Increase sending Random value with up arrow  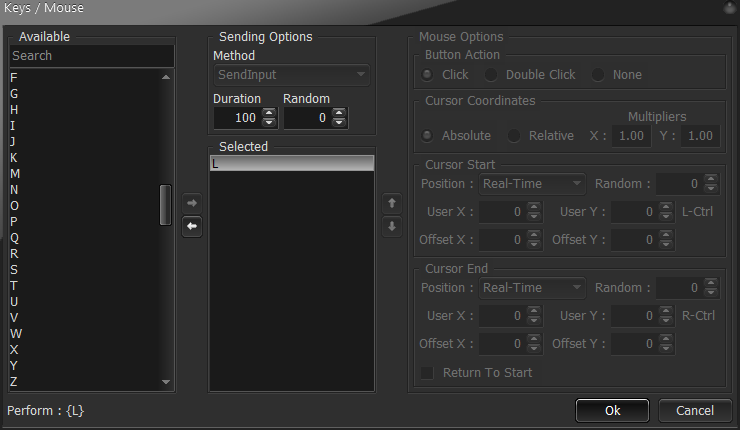coord(339,113)
